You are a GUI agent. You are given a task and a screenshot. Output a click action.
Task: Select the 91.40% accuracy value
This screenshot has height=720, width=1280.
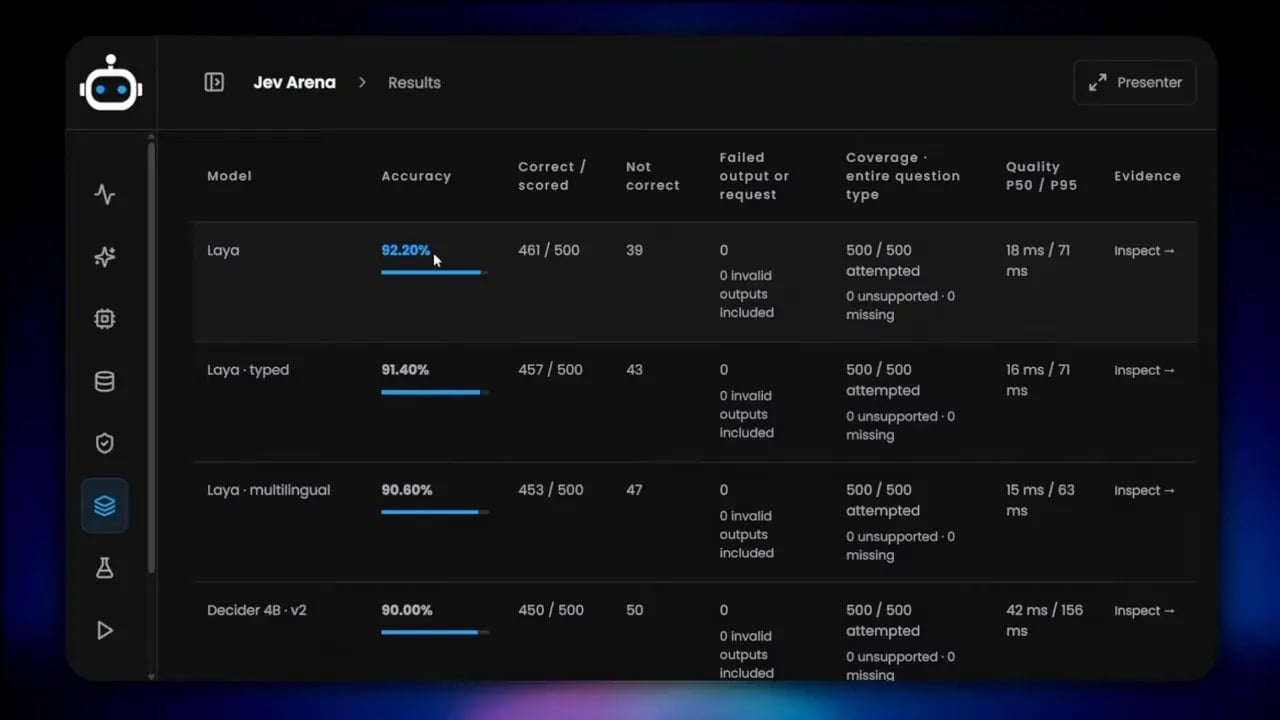pos(405,370)
